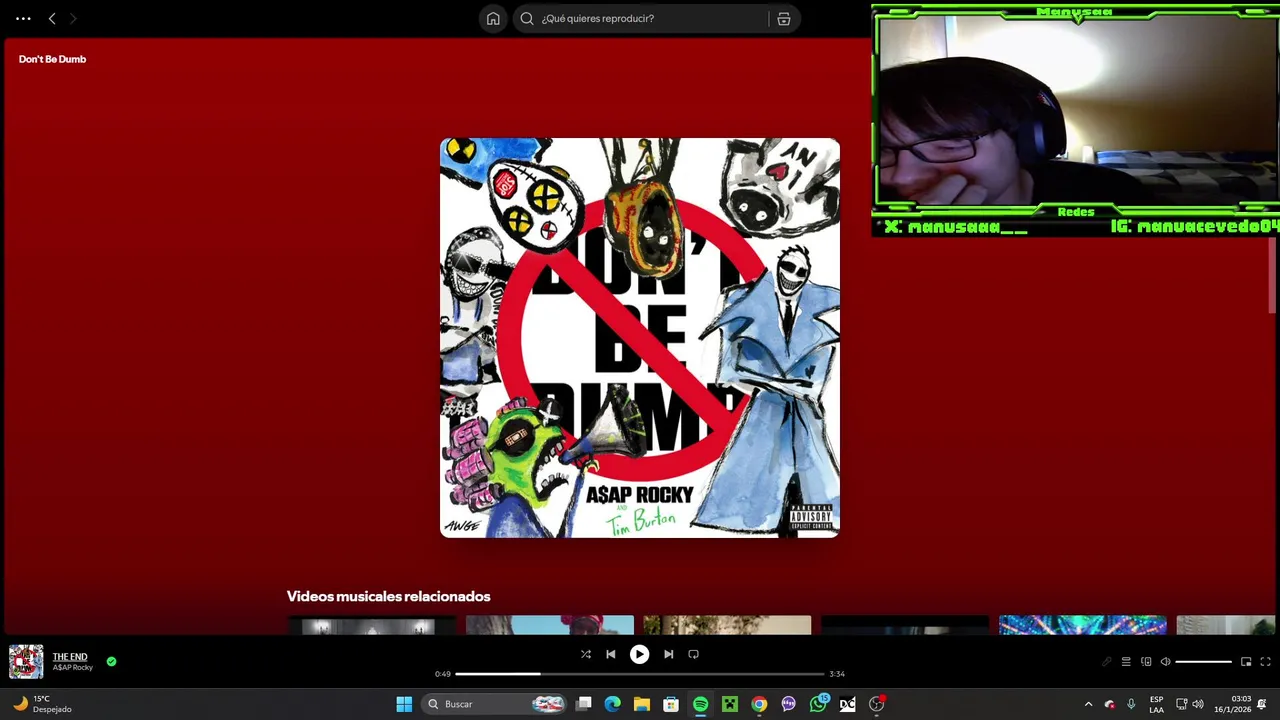Skip to the previous track
This screenshot has height=720, width=1280.
coord(611,654)
